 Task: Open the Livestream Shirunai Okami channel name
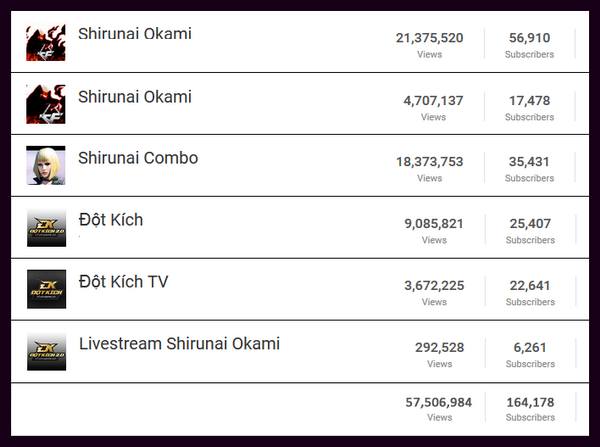coord(179,344)
